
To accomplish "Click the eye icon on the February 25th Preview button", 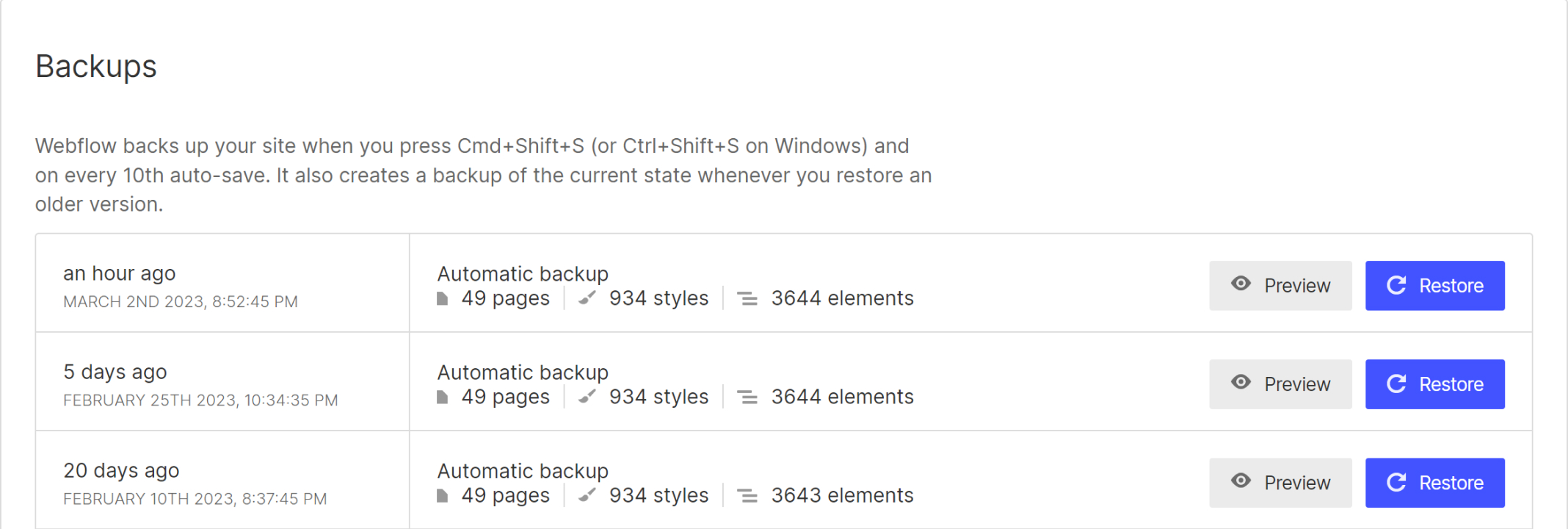I will pos(1241,384).
